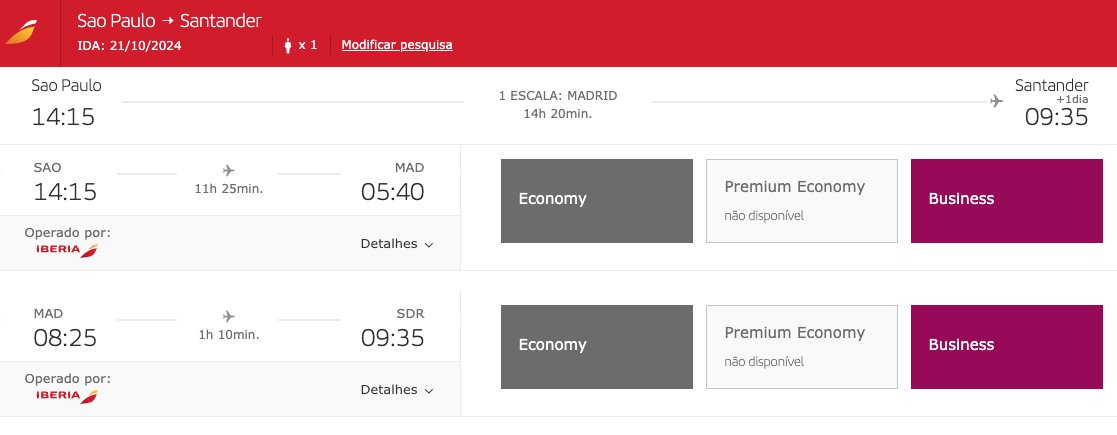Click the 09:35 Santander arrival time
Image resolution: width=1117 pixels, height=435 pixels.
click(x=1056, y=117)
